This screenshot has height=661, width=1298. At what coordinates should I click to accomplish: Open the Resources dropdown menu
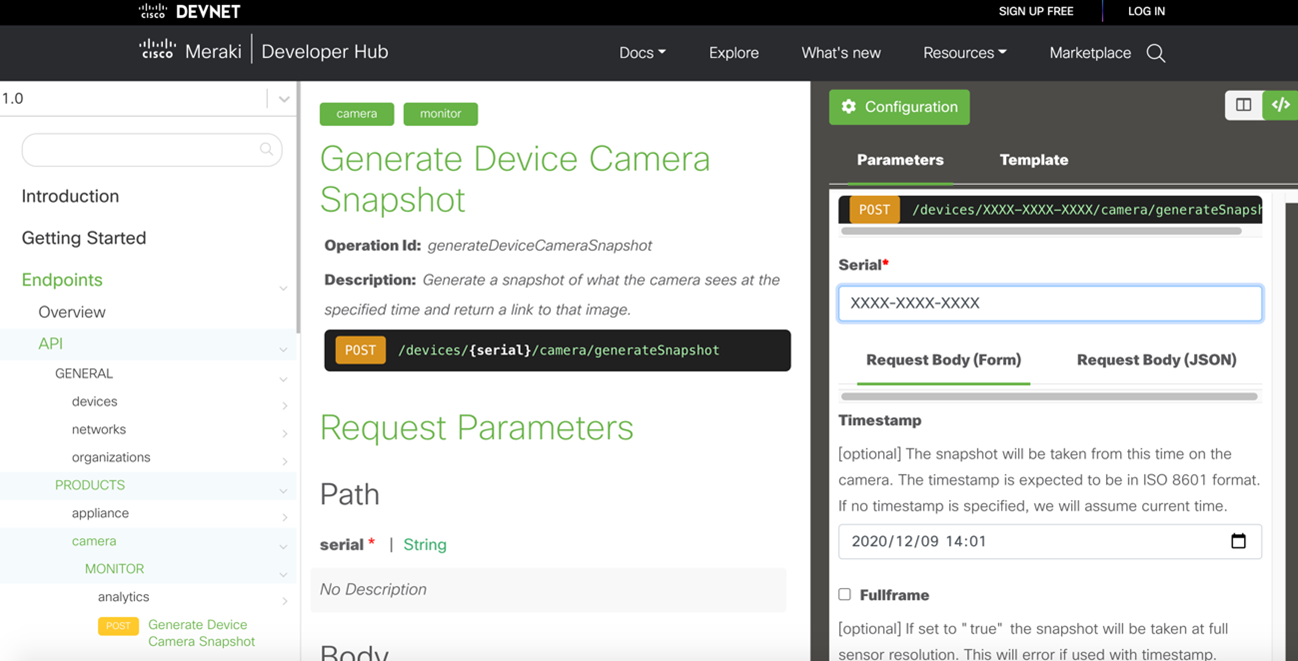coord(964,53)
